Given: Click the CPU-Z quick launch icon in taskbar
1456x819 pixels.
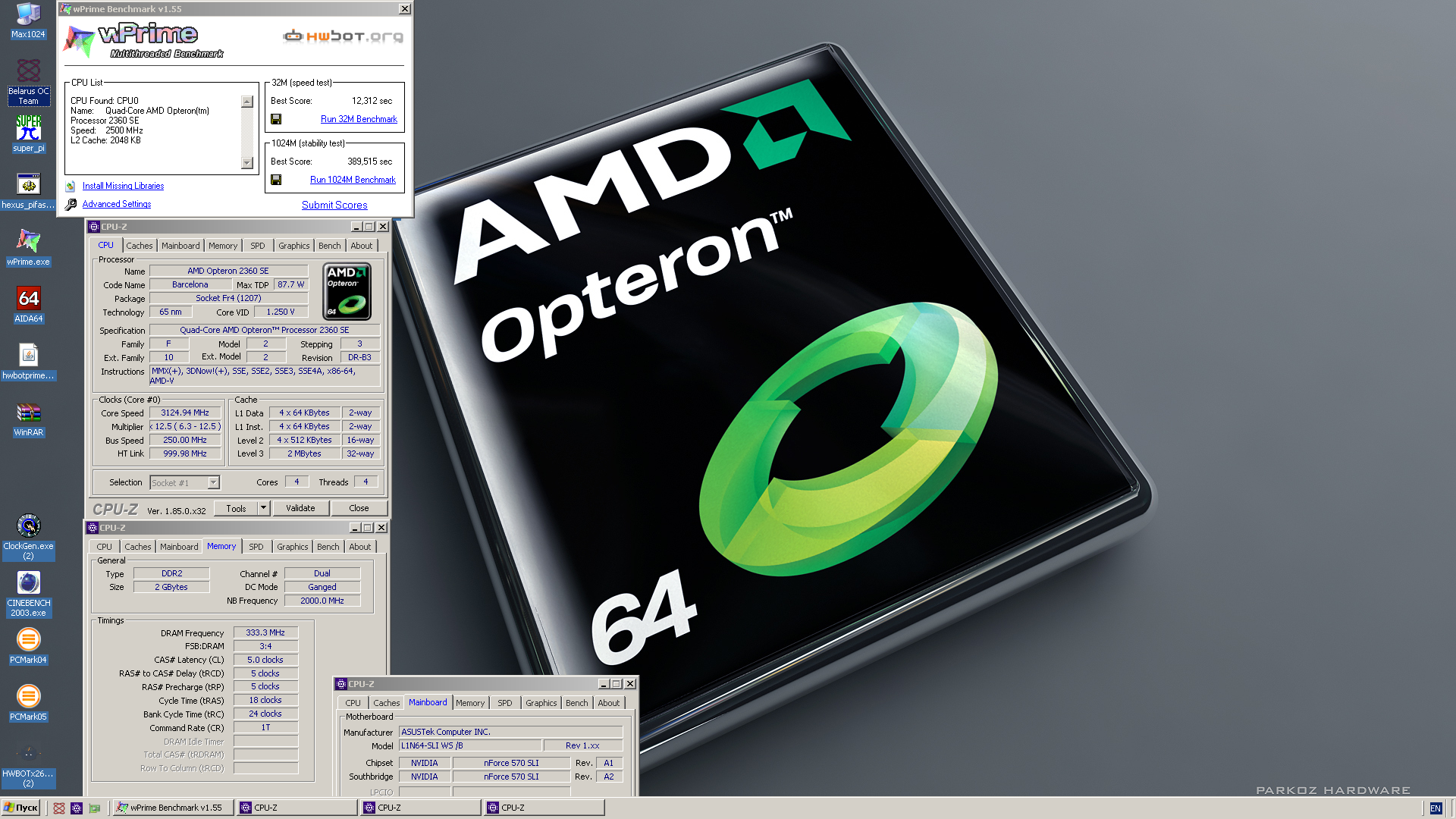Looking at the screenshot, I should pos(77,808).
